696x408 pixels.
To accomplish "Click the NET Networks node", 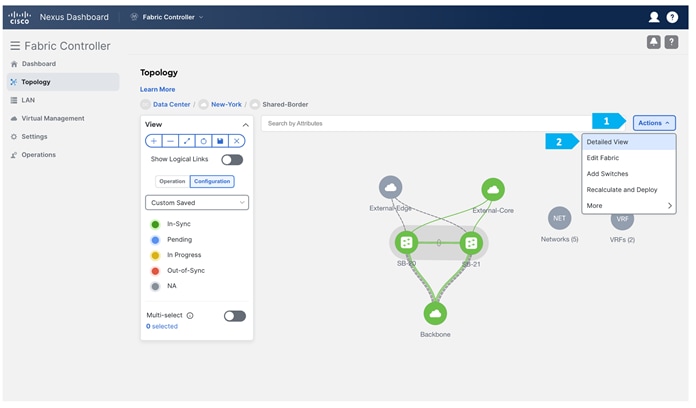I will point(559,218).
